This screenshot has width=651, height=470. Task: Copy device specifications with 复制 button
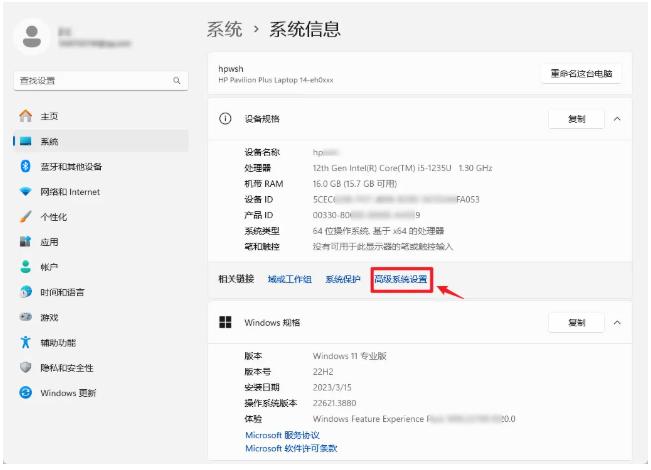576,119
